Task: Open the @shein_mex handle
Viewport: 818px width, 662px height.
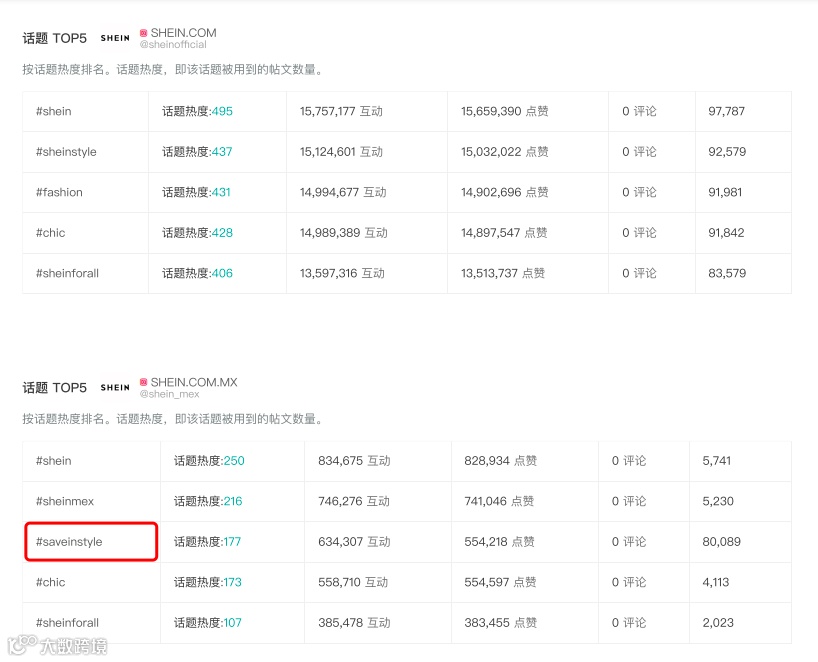Action: click(x=170, y=394)
